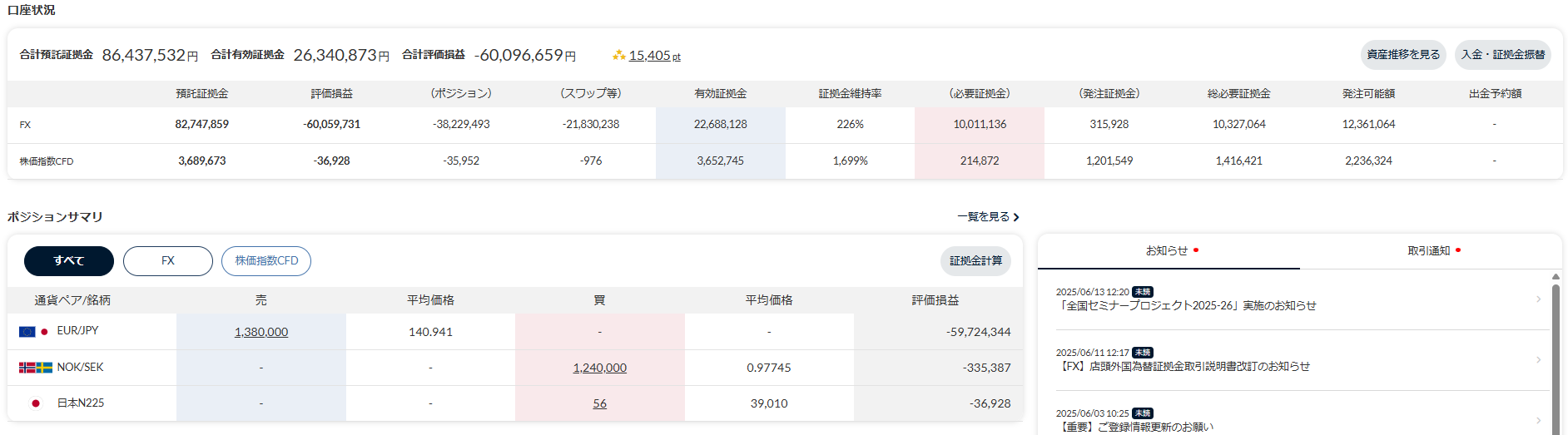Click the gold star points icon

coord(618,56)
